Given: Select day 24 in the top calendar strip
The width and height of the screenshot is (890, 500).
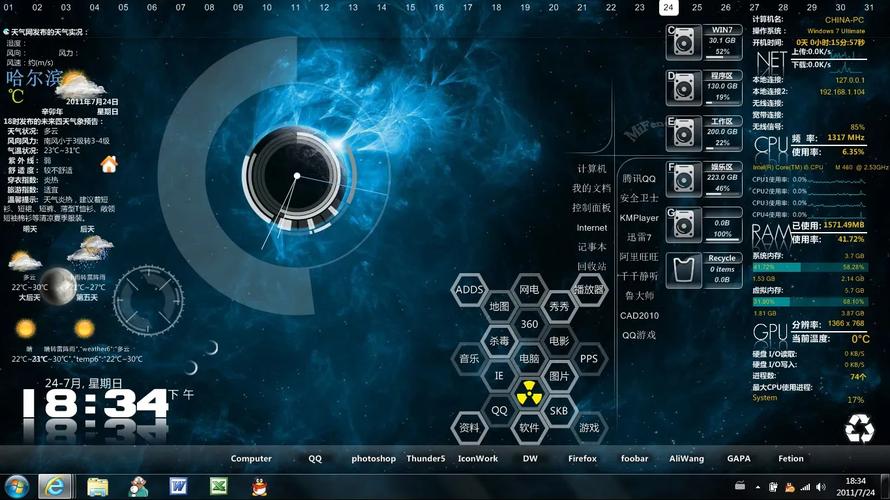Looking at the screenshot, I should [x=668, y=7].
